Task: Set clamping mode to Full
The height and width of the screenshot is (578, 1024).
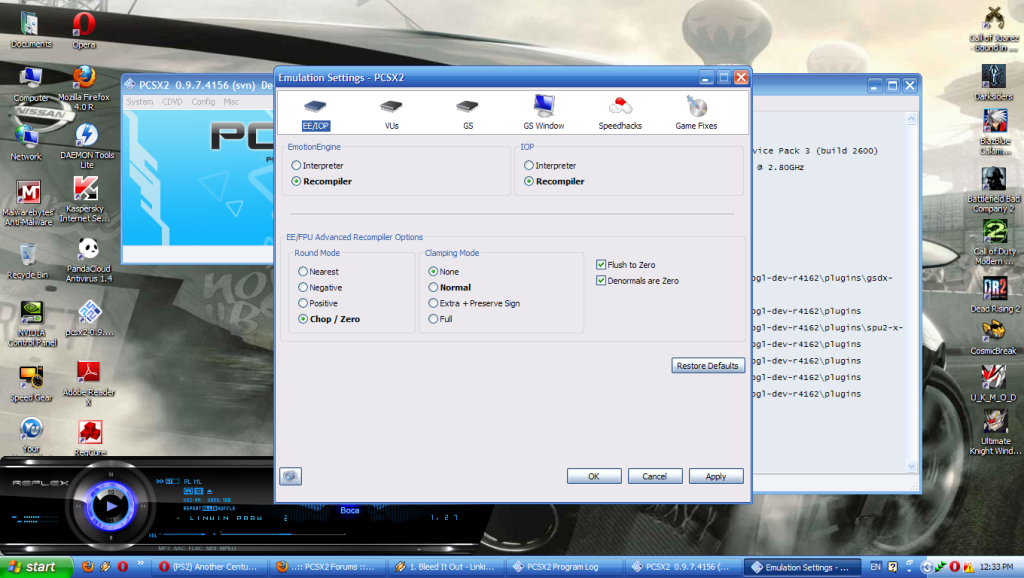Action: click(x=441, y=319)
